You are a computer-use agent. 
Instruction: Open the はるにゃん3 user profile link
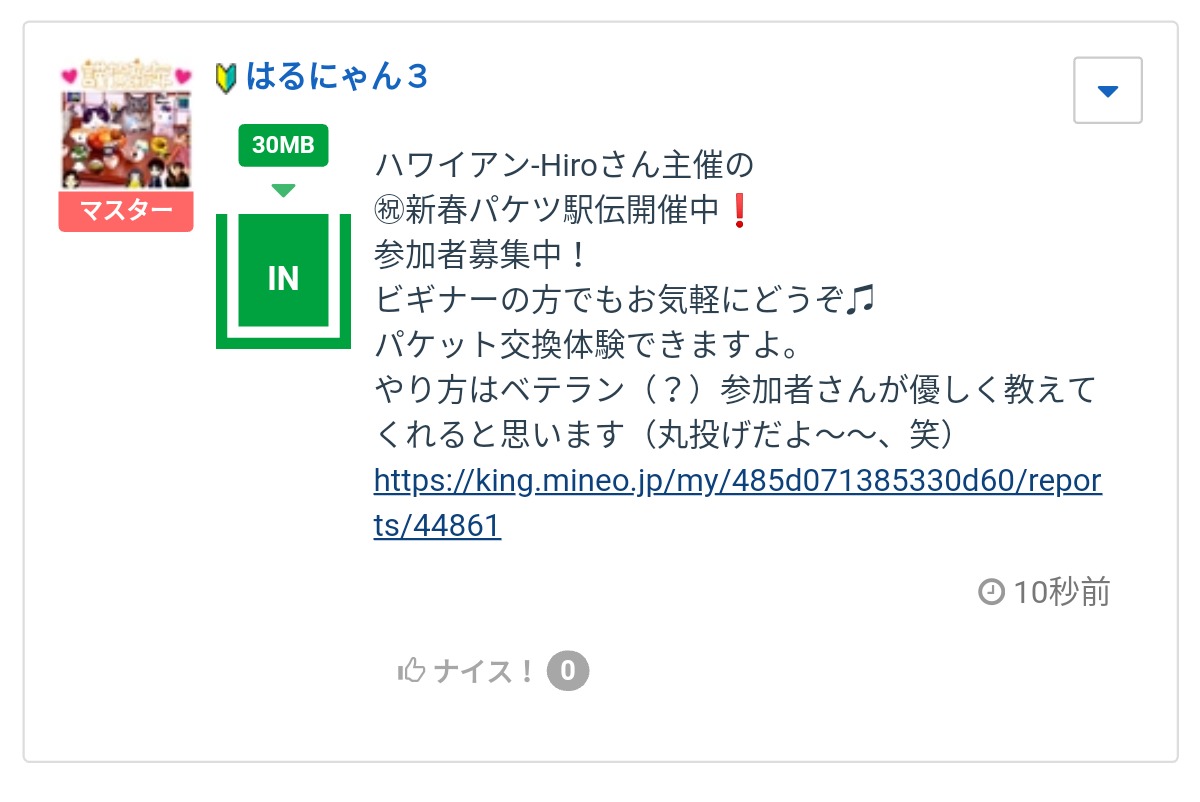coord(336,76)
